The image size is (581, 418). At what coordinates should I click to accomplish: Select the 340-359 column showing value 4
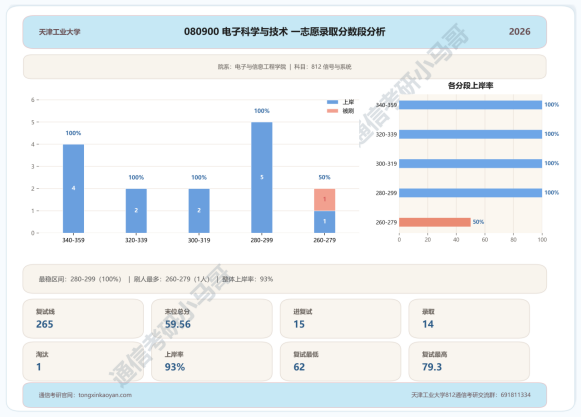click(73, 189)
